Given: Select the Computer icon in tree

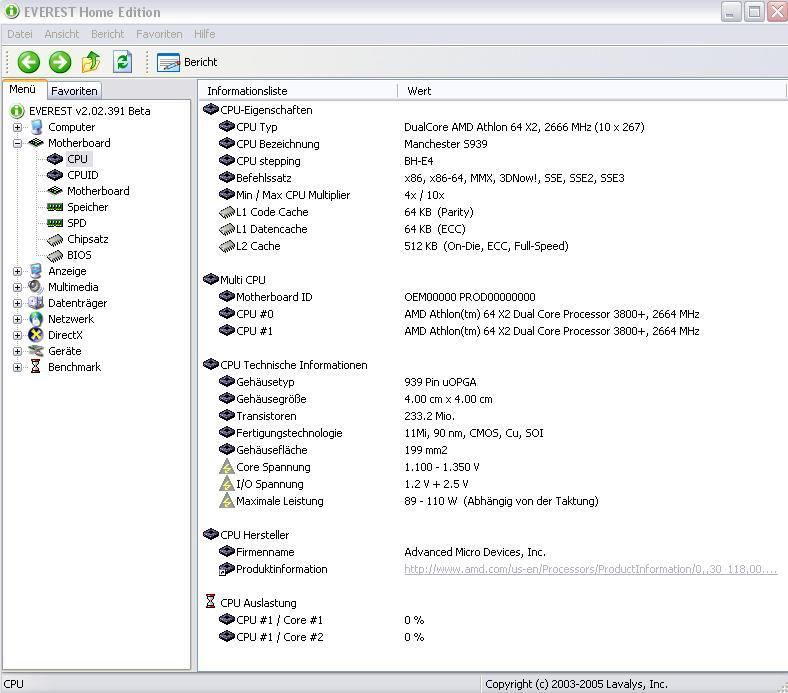Looking at the screenshot, I should point(36,127).
